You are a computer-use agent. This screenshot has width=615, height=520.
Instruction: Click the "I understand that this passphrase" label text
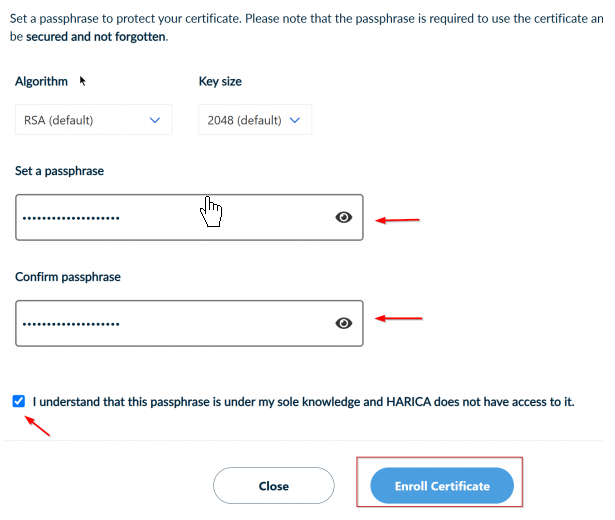click(303, 402)
